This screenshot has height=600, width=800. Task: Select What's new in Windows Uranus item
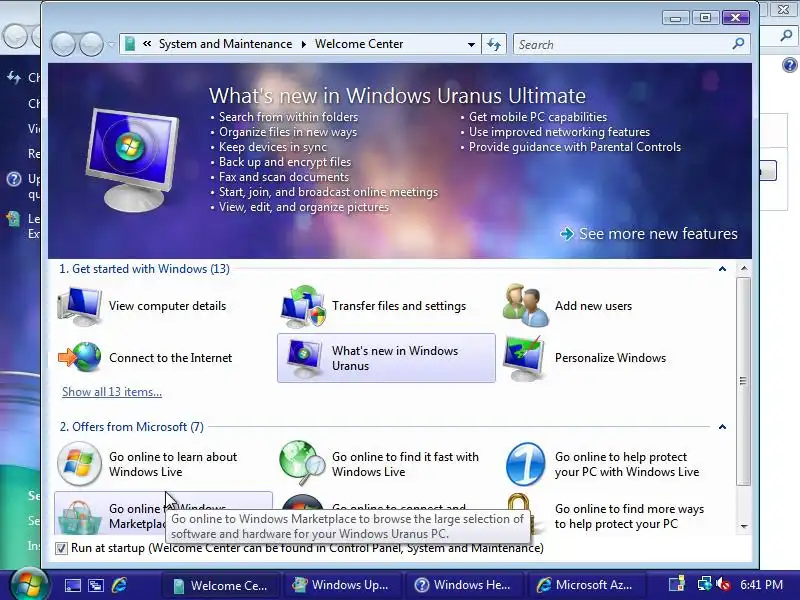[386, 358]
